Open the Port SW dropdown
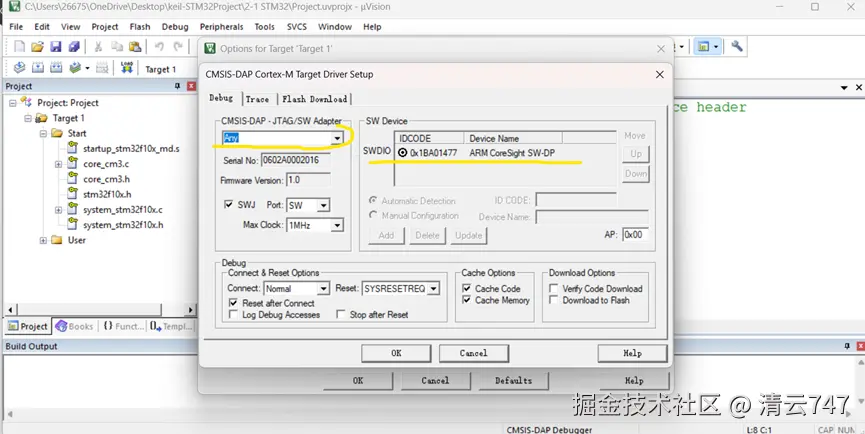This screenshot has height=434, width=865. (323, 205)
